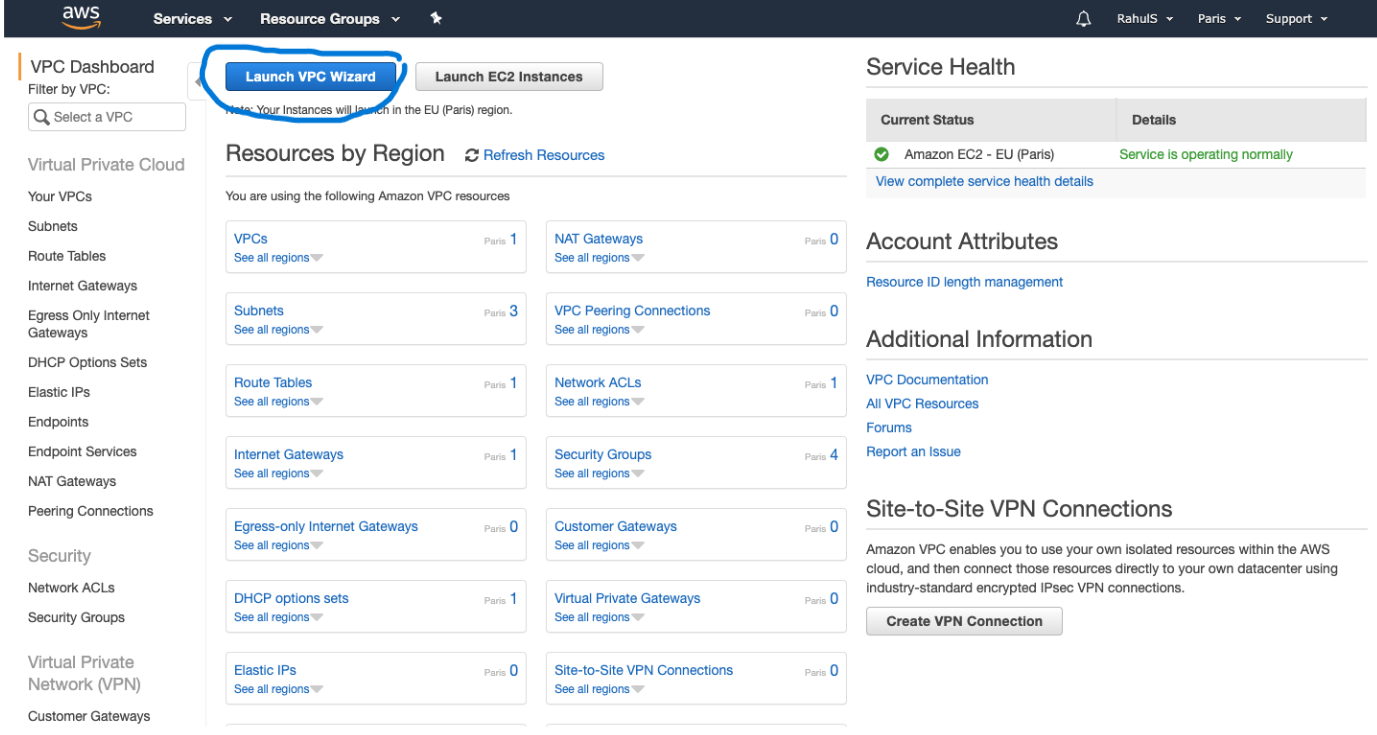Open the Services dropdown menu
The height and width of the screenshot is (735, 1377).
pos(192,19)
